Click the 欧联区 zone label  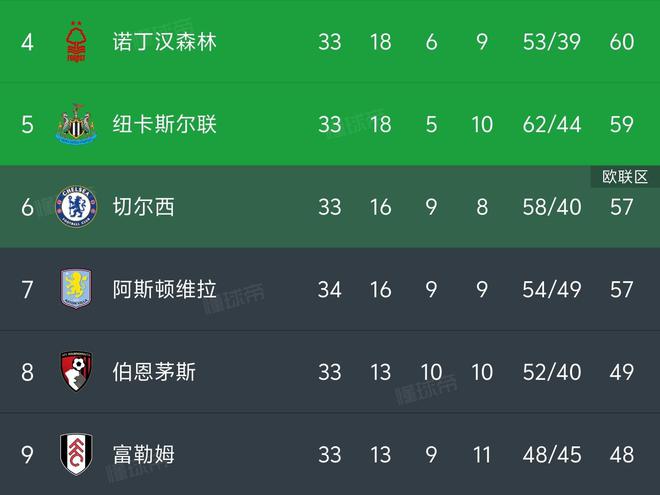pyautogui.click(x=625, y=177)
